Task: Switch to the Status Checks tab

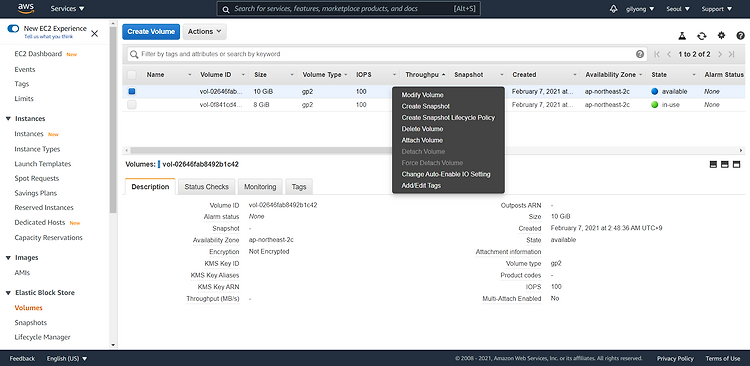Action: 207,187
